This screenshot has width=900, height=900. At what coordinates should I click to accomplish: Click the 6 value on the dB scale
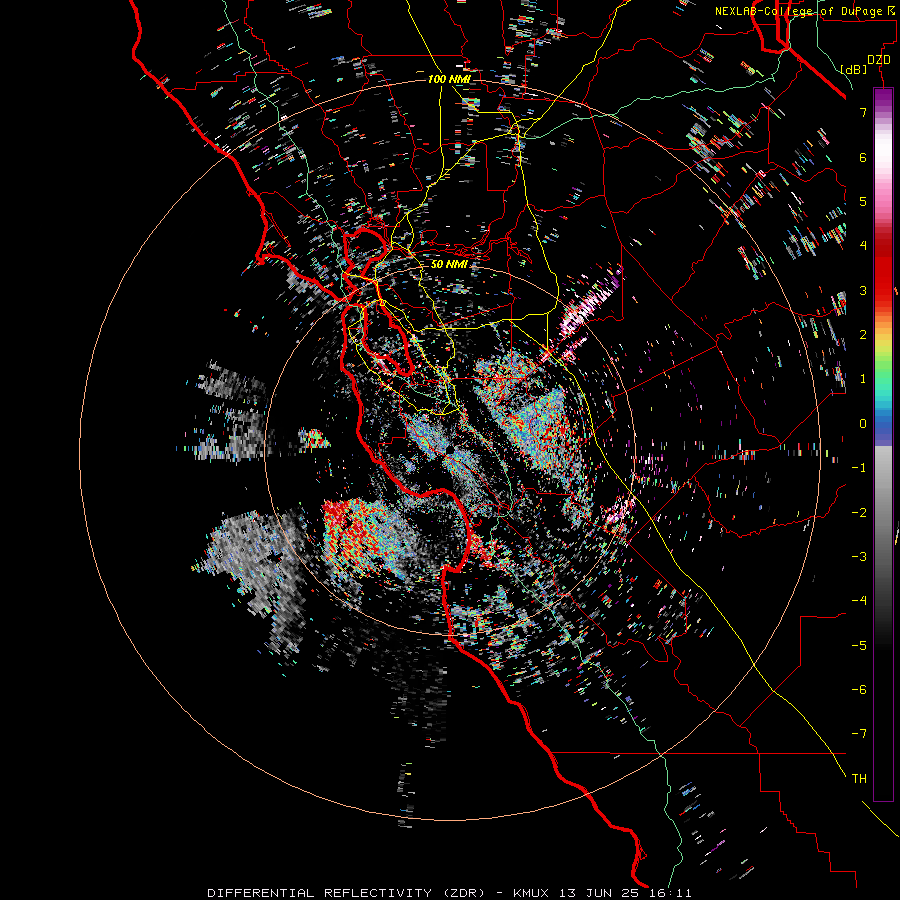pyautogui.click(x=863, y=157)
